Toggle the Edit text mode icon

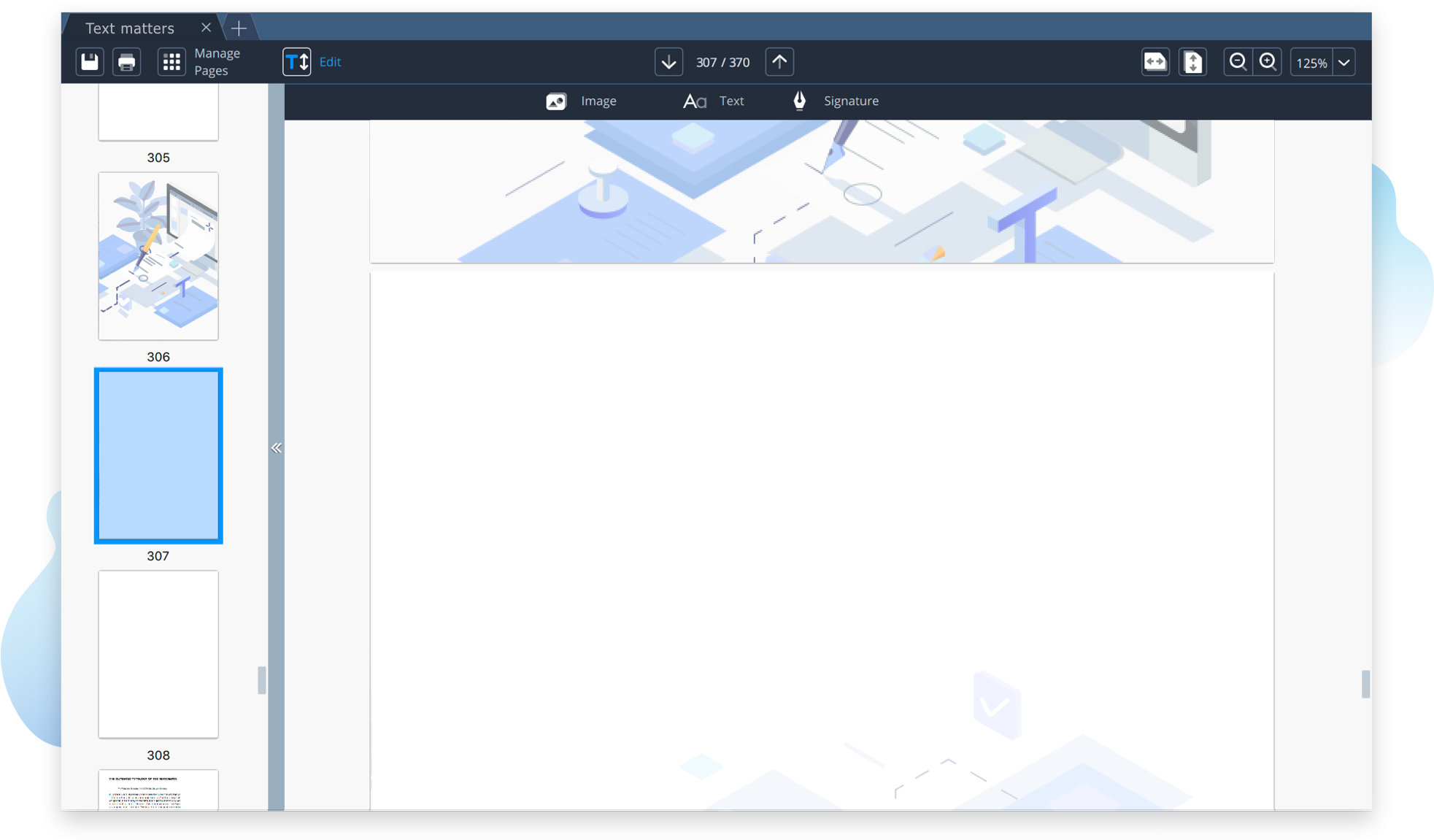[x=296, y=62]
